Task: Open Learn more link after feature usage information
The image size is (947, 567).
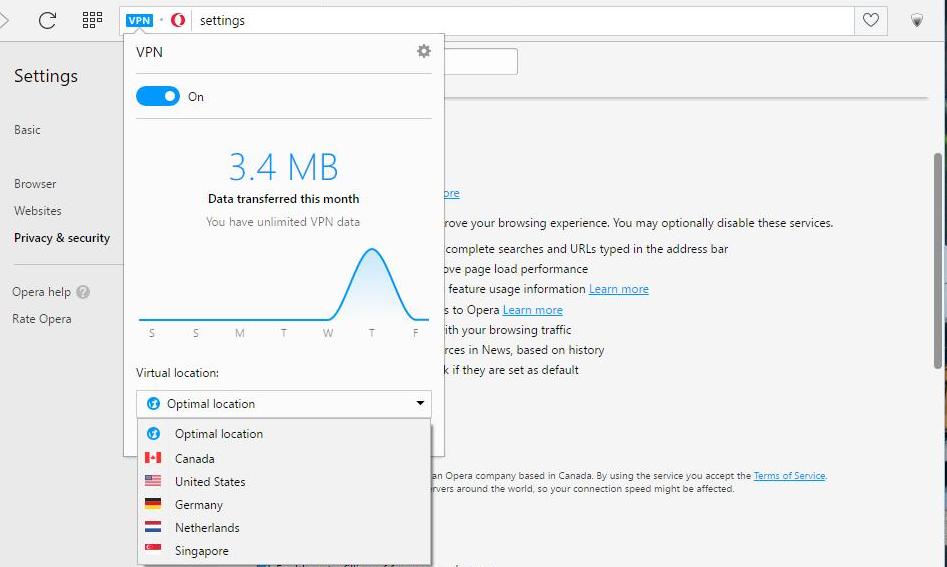Action: click(x=618, y=289)
